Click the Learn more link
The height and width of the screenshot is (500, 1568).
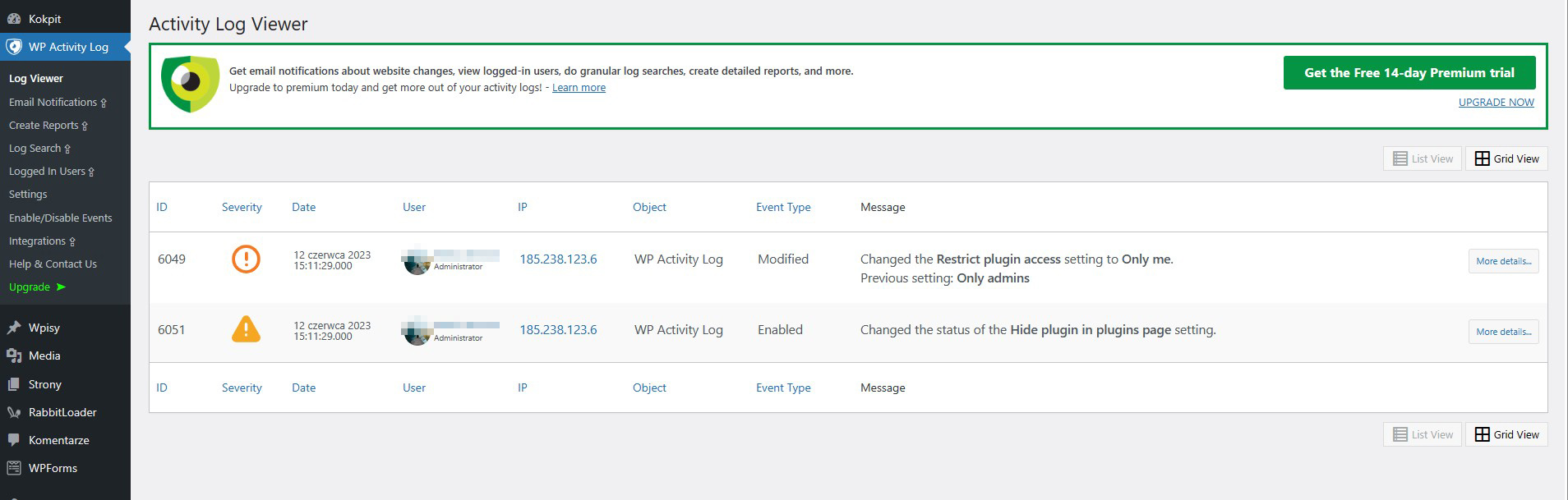(x=579, y=88)
